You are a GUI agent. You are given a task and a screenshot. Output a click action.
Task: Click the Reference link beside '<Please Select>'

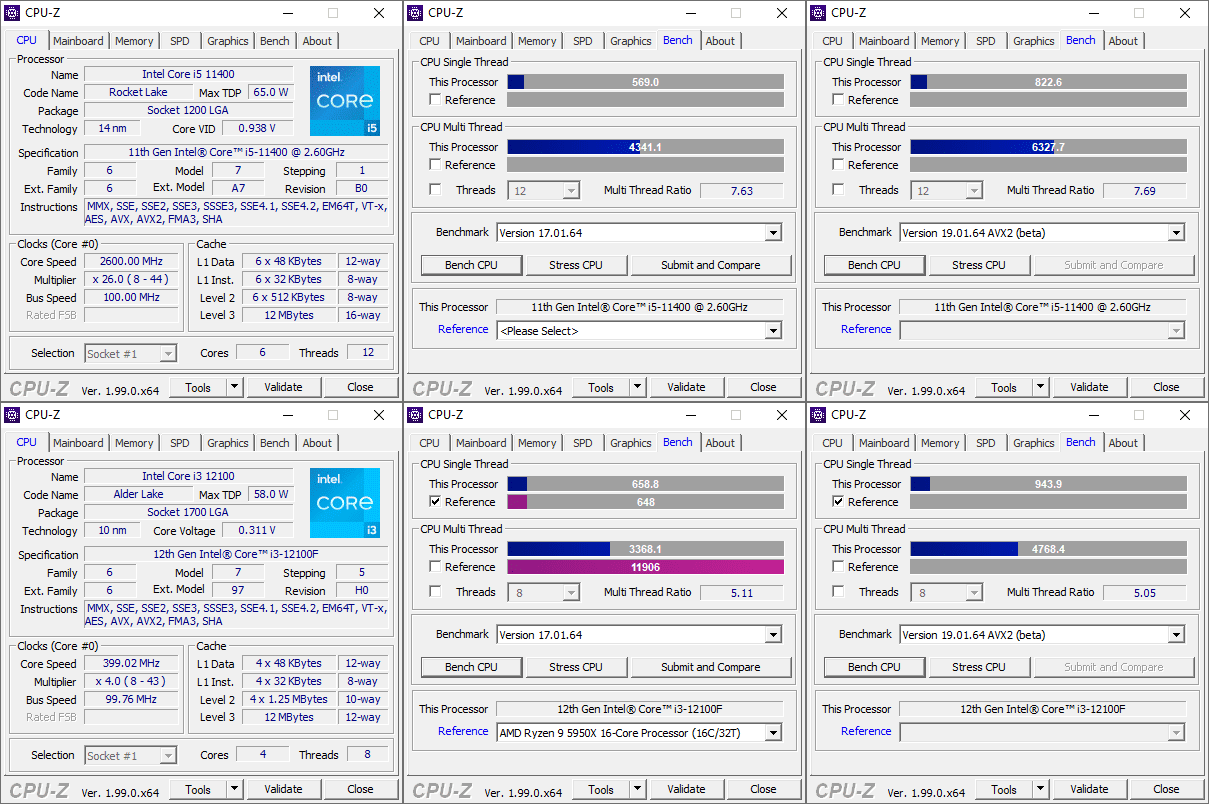tap(463, 329)
